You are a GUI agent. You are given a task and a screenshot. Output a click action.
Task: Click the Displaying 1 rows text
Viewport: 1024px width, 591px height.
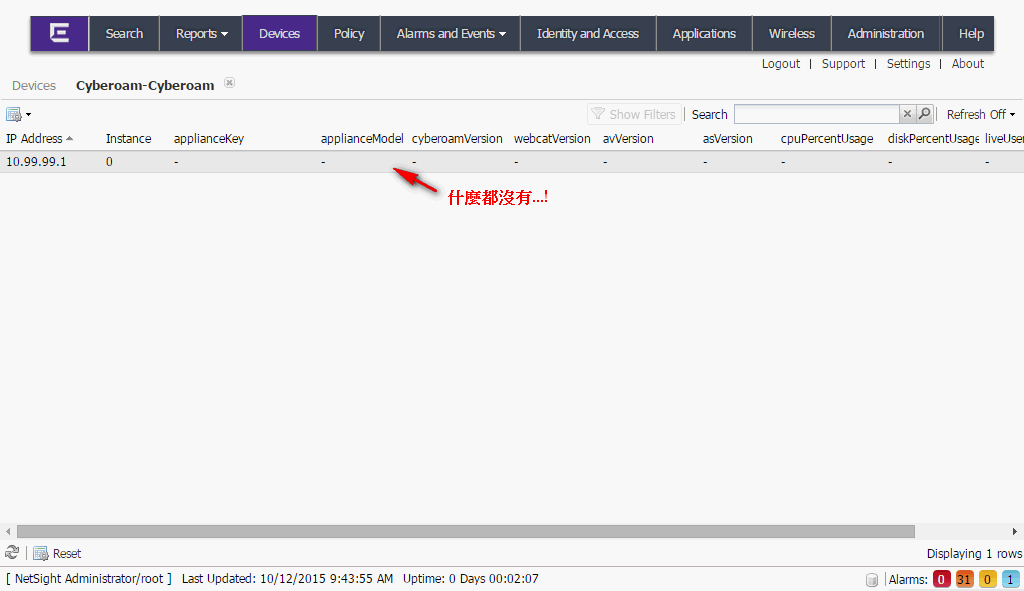tap(974, 554)
